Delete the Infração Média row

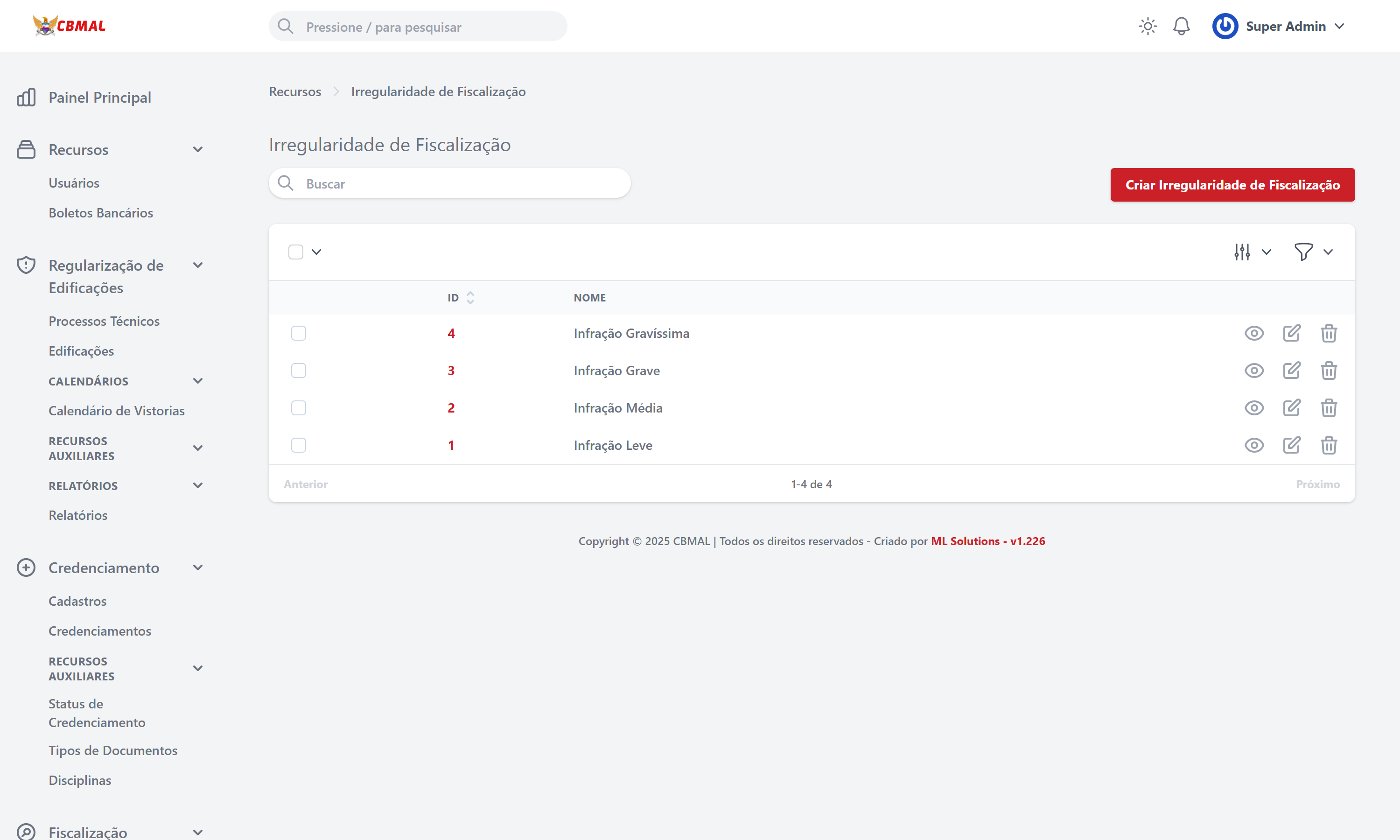[1329, 408]
